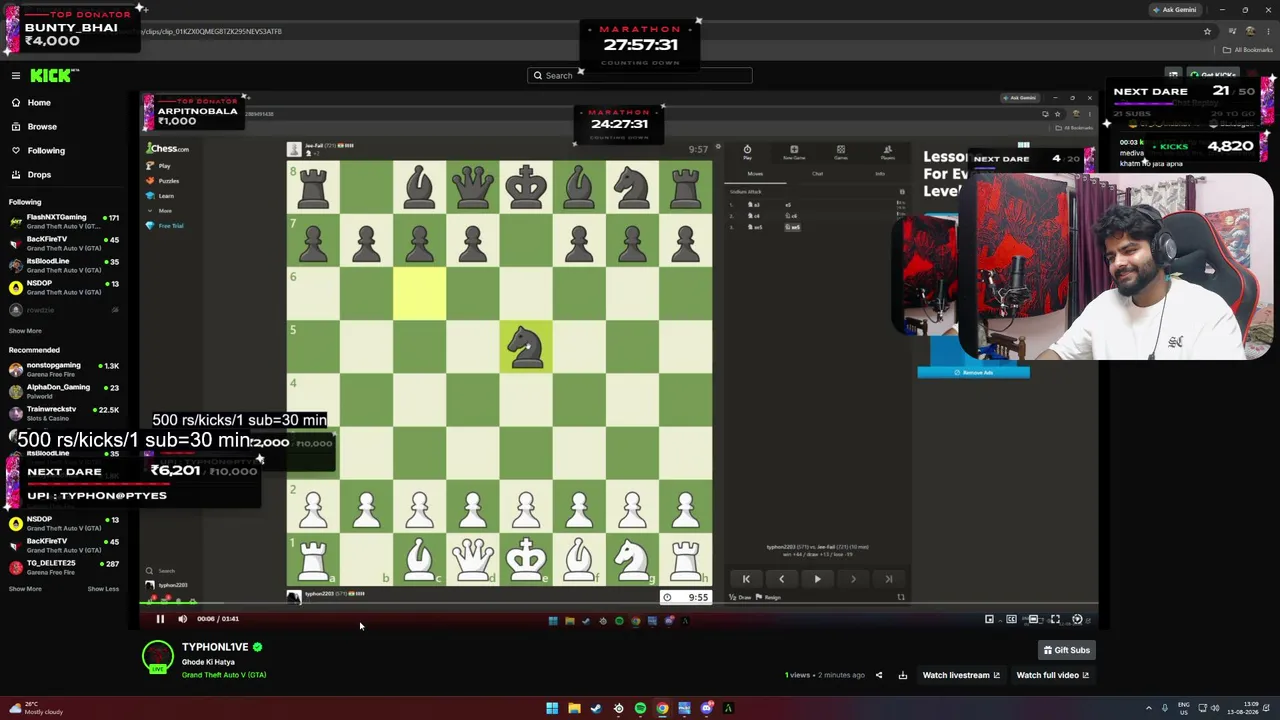1280x720 pixels.
Task: Open TG_DELETE25 channel in sidebar
Action: (64, 567)
